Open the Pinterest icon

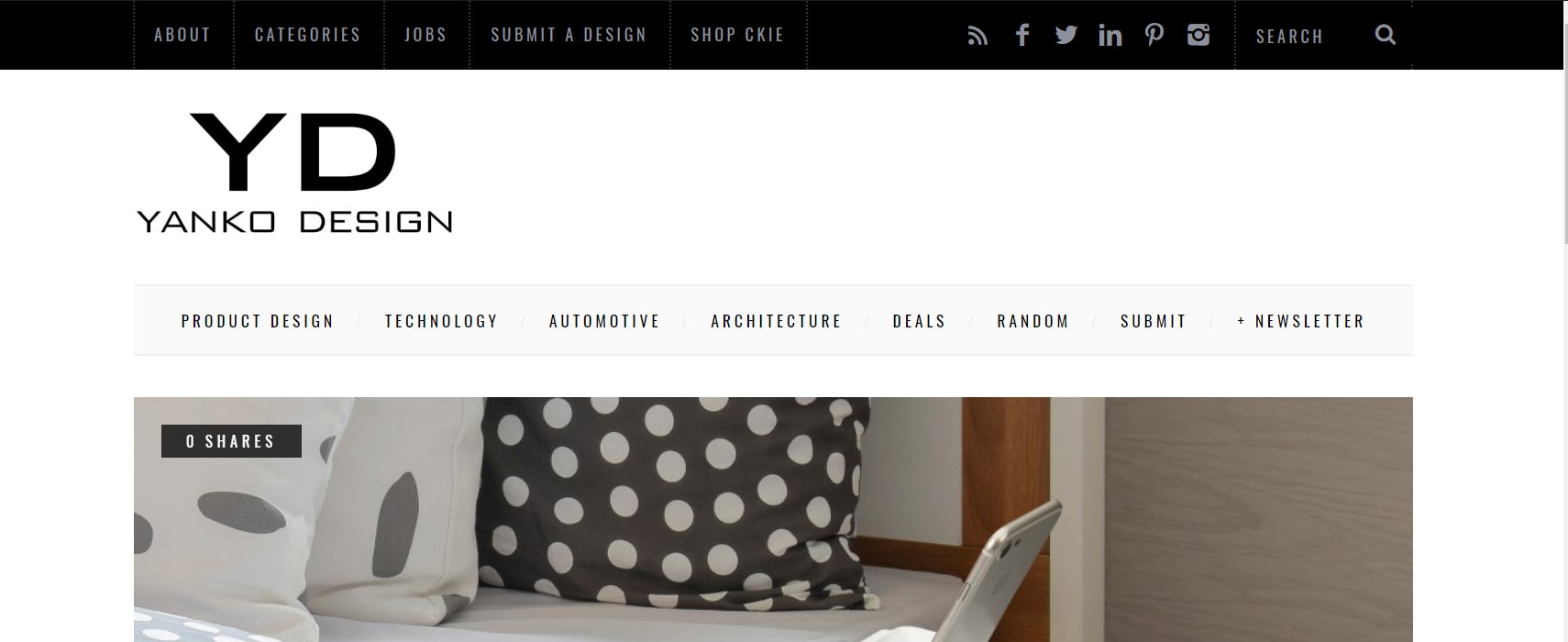click(x=1154, y=35)
